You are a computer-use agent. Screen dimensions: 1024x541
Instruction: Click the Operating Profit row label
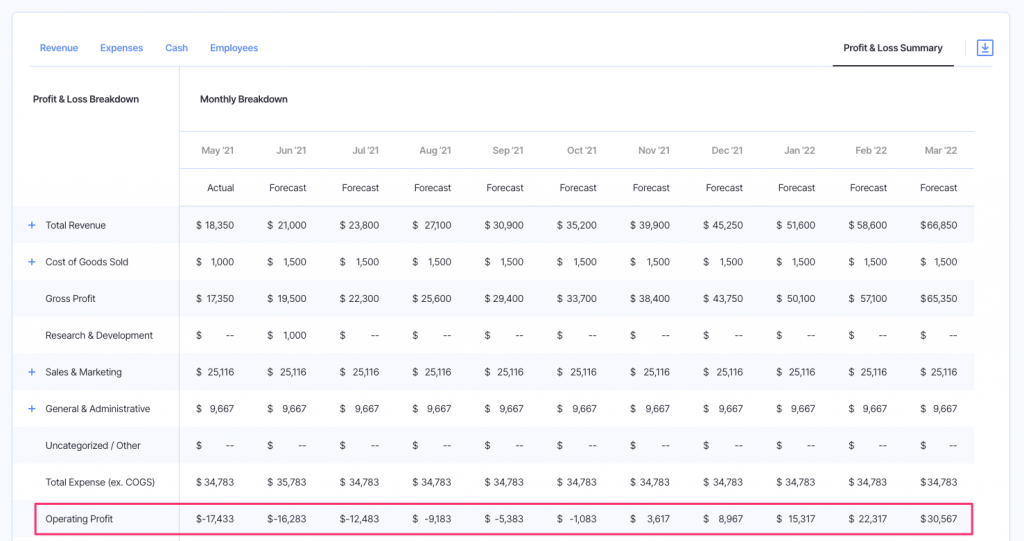pos(79,519)
